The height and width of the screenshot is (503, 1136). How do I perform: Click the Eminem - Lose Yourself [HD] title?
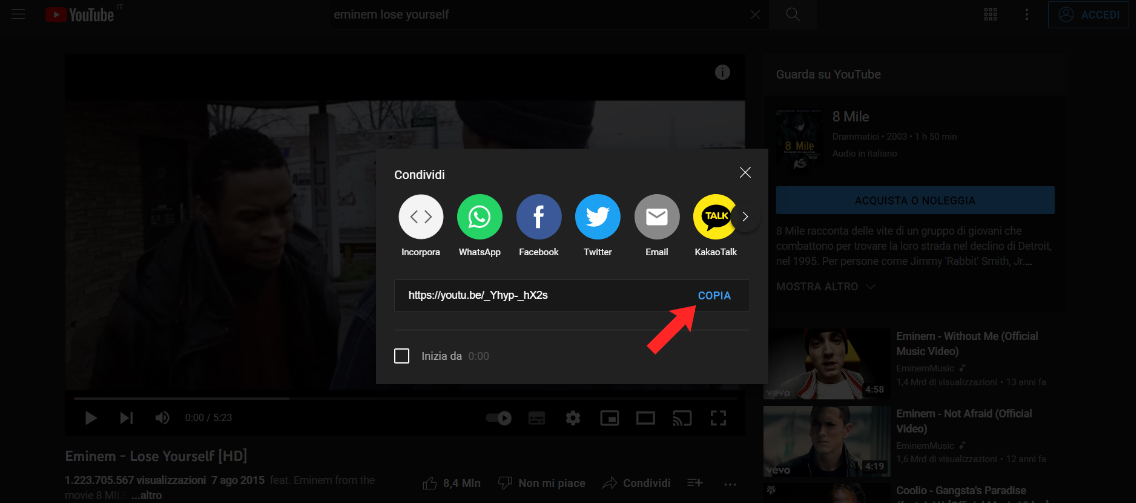click(x=156, y=457)
